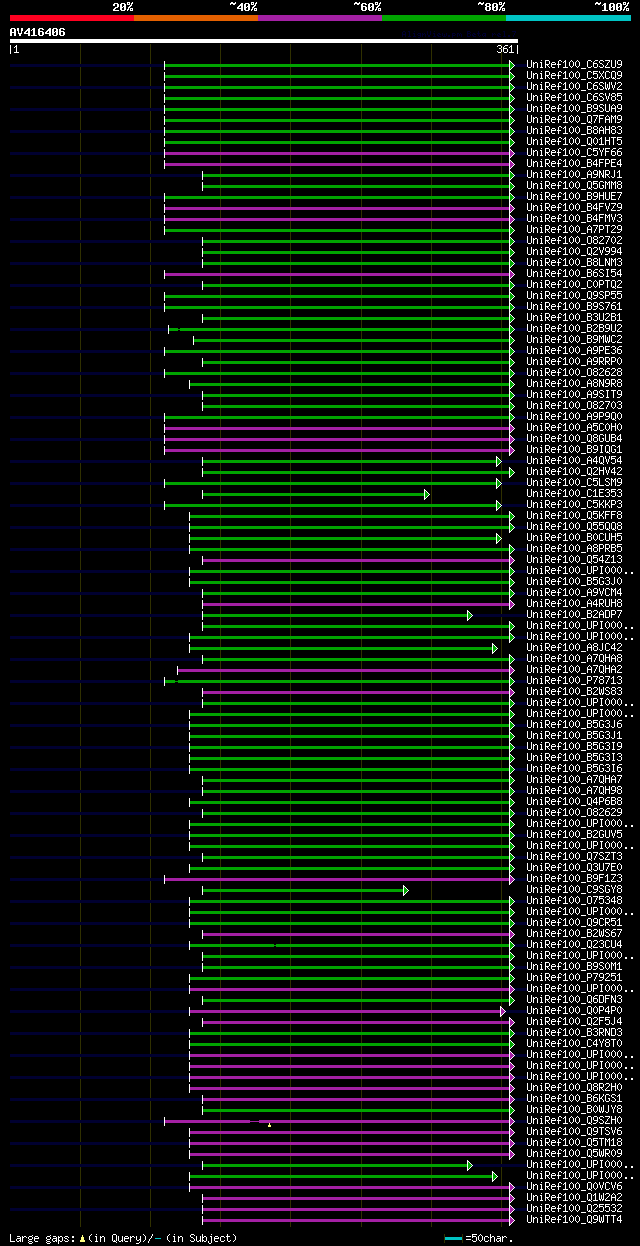Open hit UniRef100_C6SZU9
Image resolution: width=640 pixels, height=1246 pixels.
[x=574, y=65]
